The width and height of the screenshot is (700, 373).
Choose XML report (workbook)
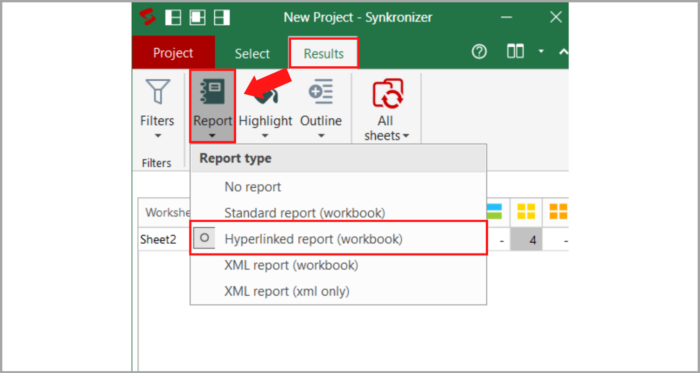click(338, 265)
